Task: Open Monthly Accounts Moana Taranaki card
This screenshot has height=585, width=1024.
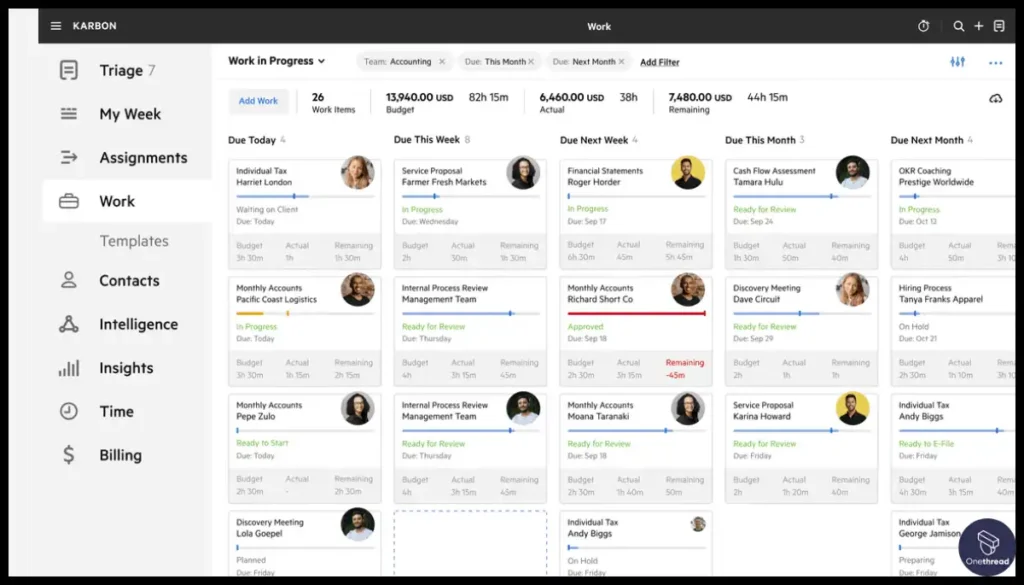Action: tap(636, 449)
